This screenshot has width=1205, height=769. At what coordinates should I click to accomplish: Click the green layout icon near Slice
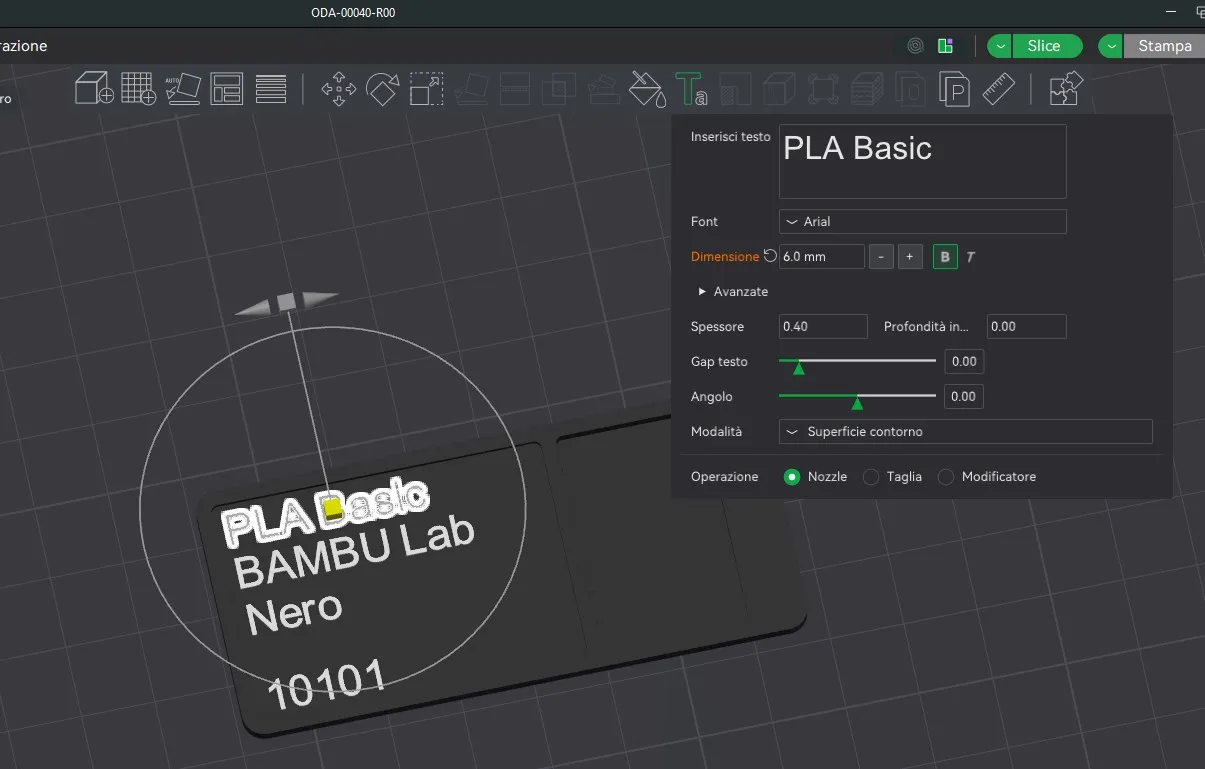point(945,46)
